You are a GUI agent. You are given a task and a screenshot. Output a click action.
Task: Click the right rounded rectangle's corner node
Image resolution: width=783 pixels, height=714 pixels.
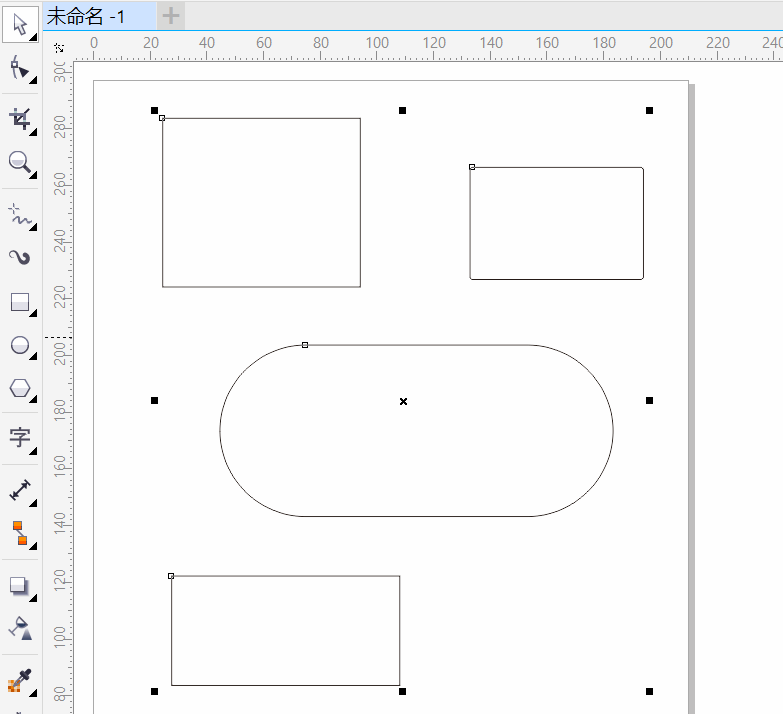click(472, 167)
